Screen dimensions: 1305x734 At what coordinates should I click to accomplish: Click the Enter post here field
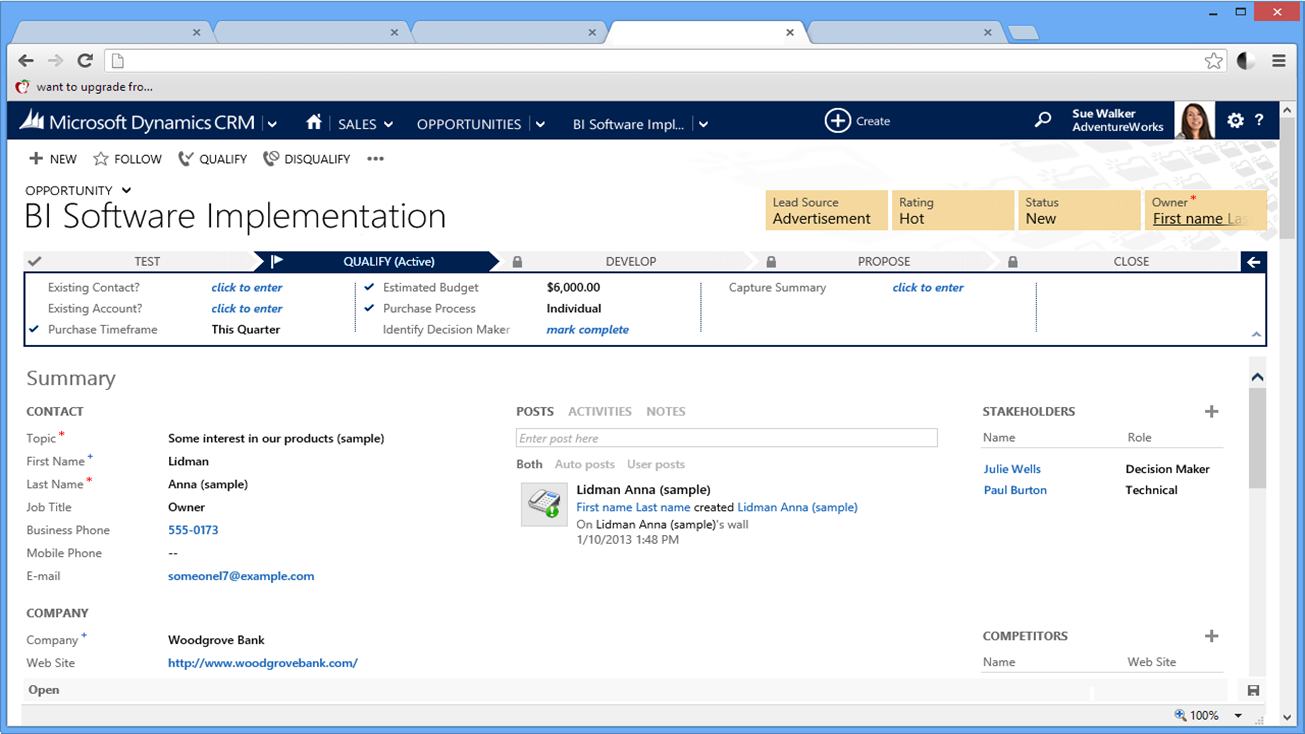[x=726, y=438]
